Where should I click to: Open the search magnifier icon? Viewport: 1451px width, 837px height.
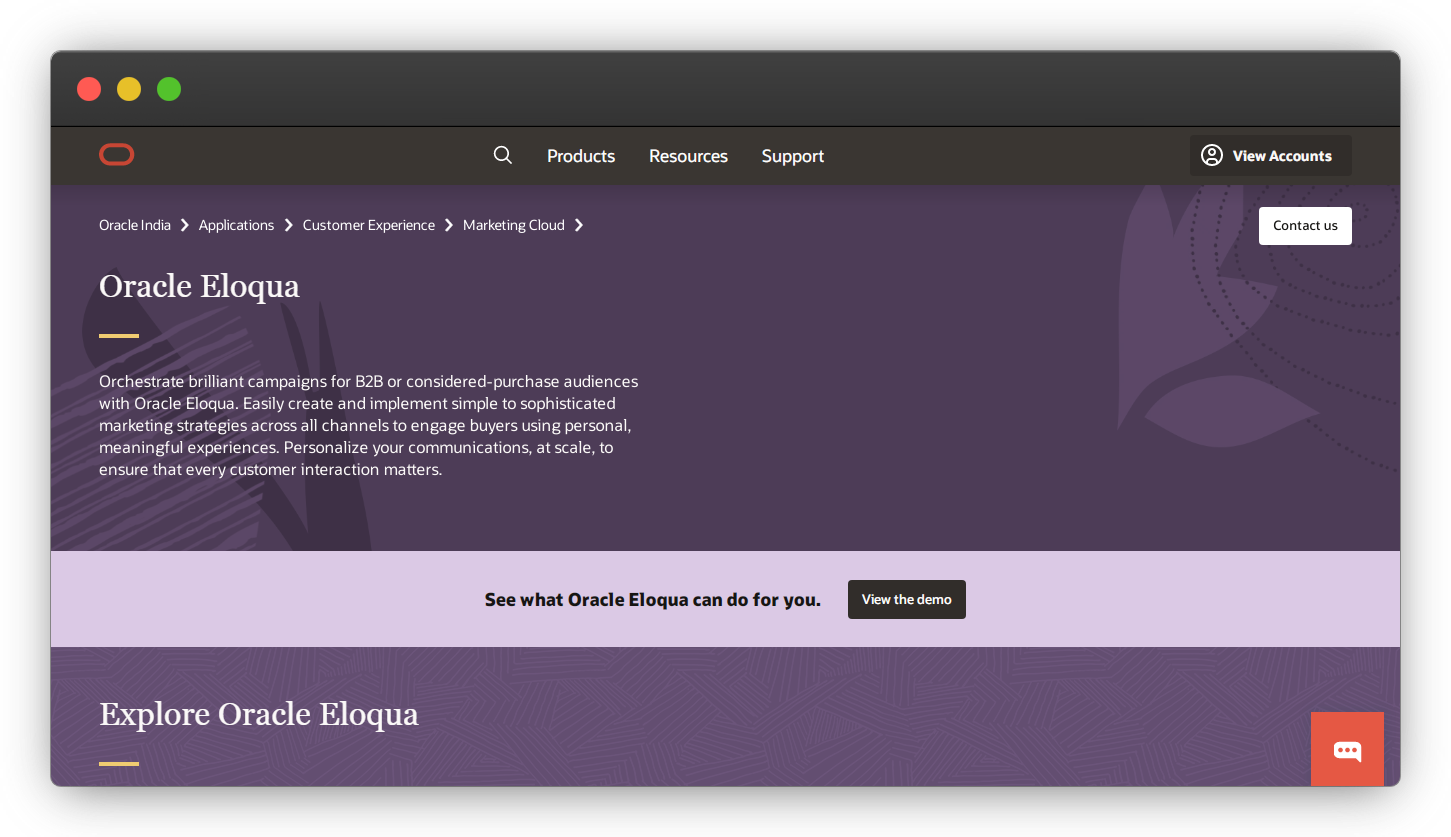click(x=503, y=155)
